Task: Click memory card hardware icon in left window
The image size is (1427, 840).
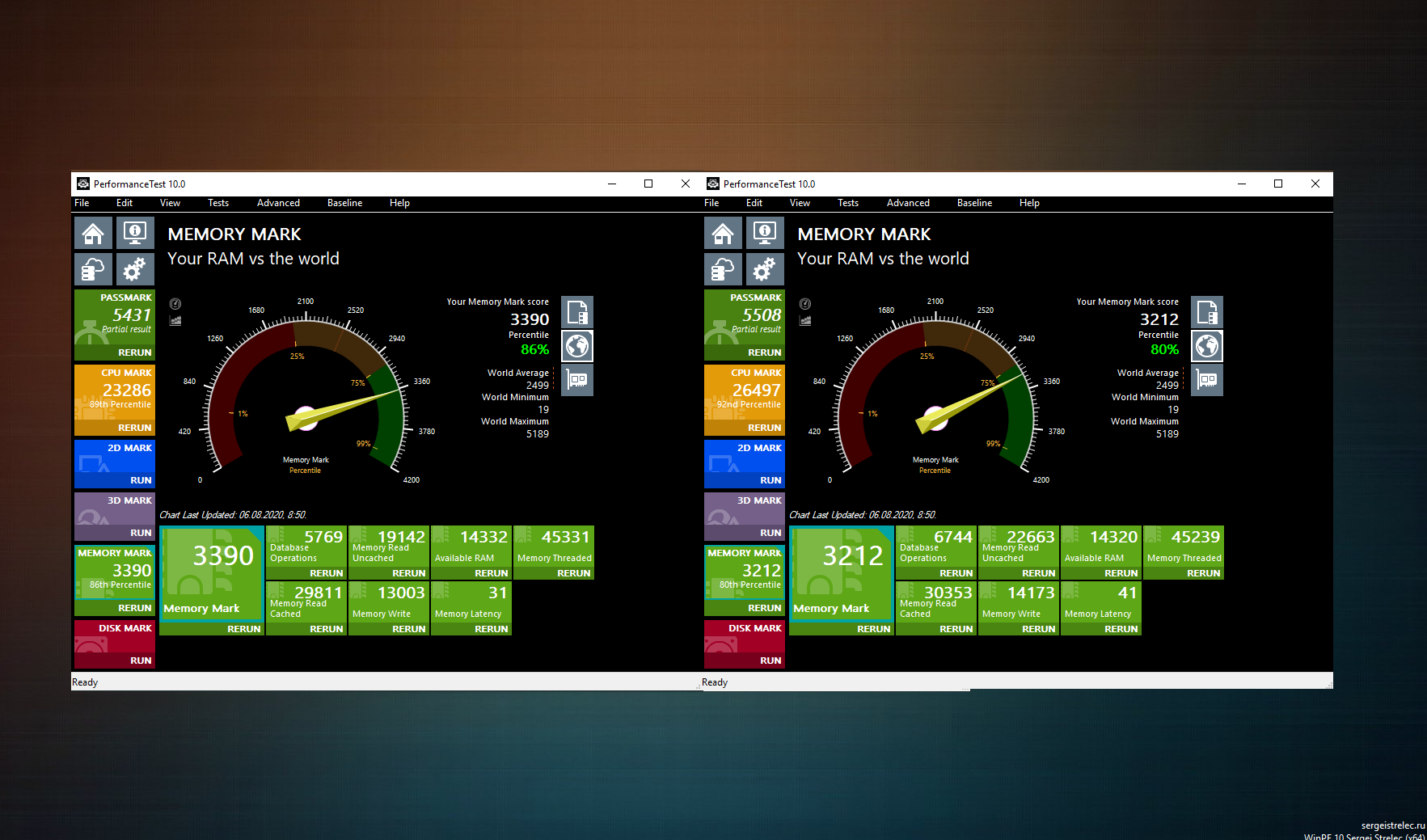Action: point(577,379)
